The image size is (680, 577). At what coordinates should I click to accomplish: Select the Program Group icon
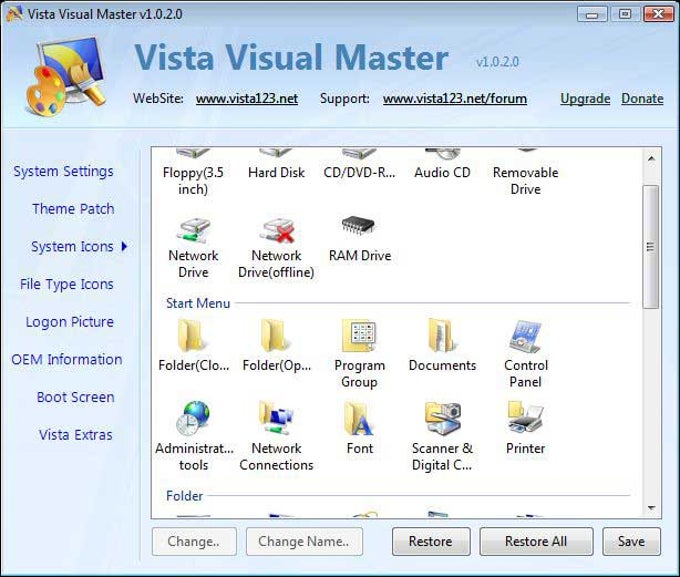click(359, 336)
